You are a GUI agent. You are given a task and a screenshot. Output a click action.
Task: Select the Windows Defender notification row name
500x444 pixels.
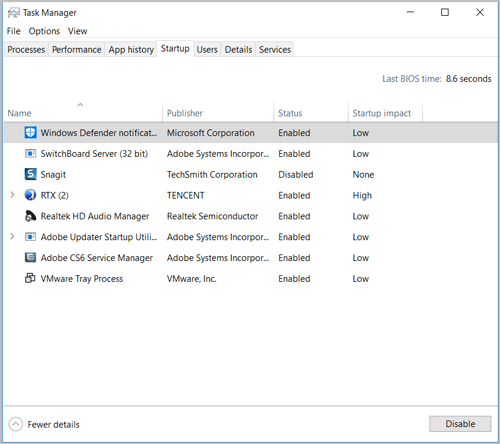pos(99,133)
